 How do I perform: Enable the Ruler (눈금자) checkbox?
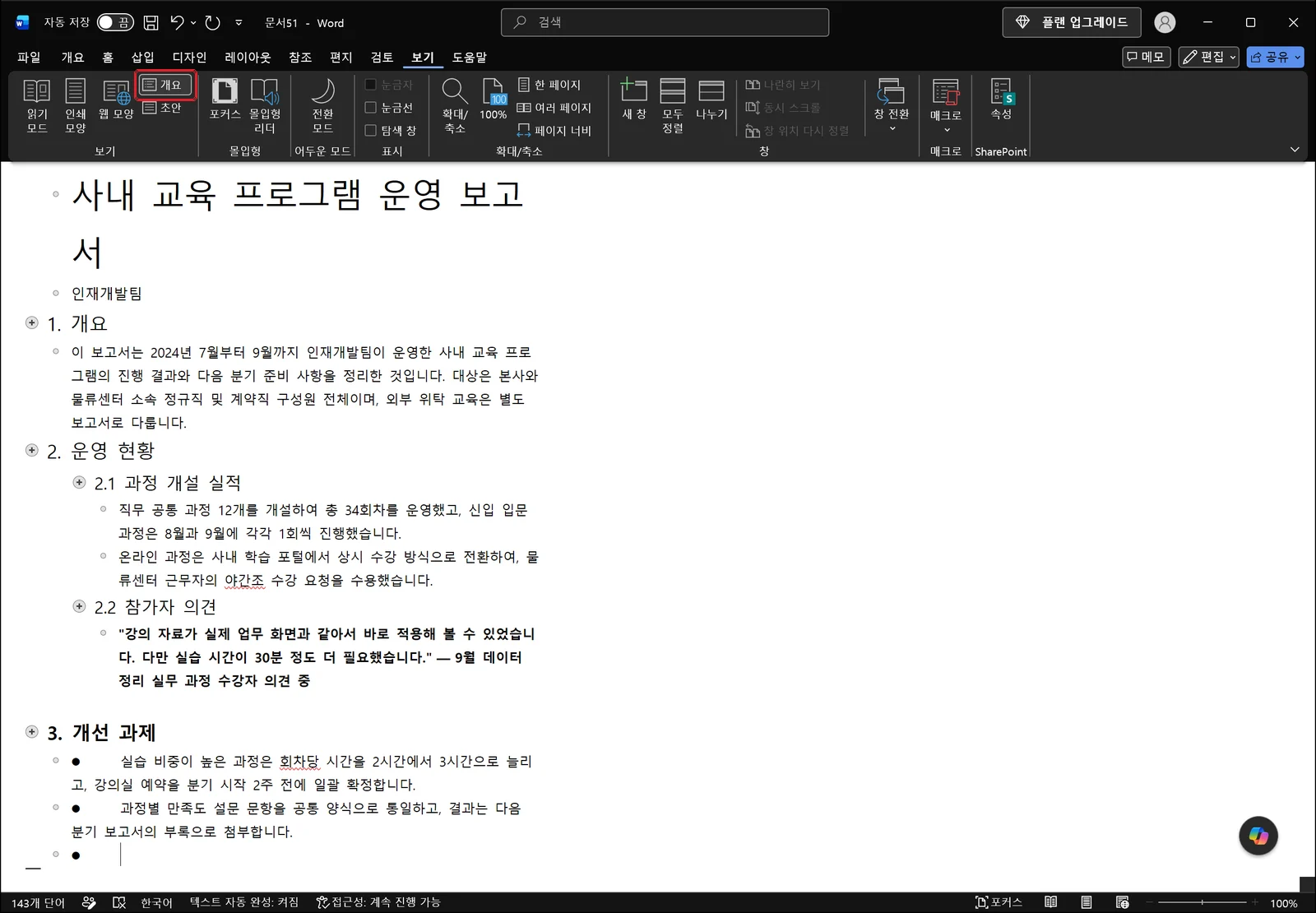370,85
